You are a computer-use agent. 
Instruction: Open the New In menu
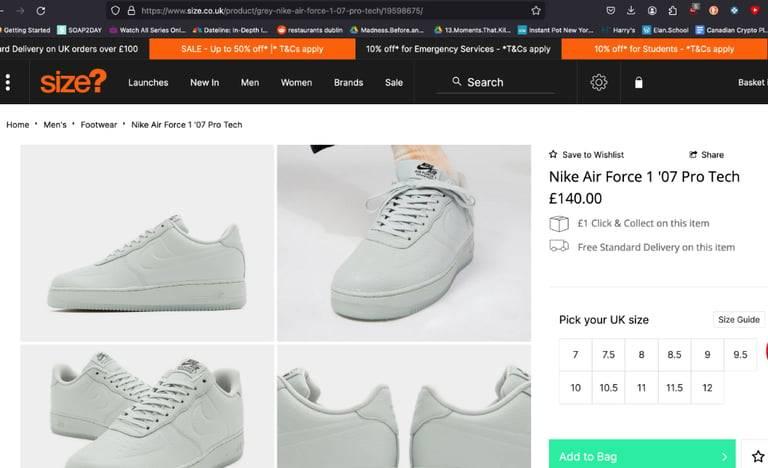[204, 82]
